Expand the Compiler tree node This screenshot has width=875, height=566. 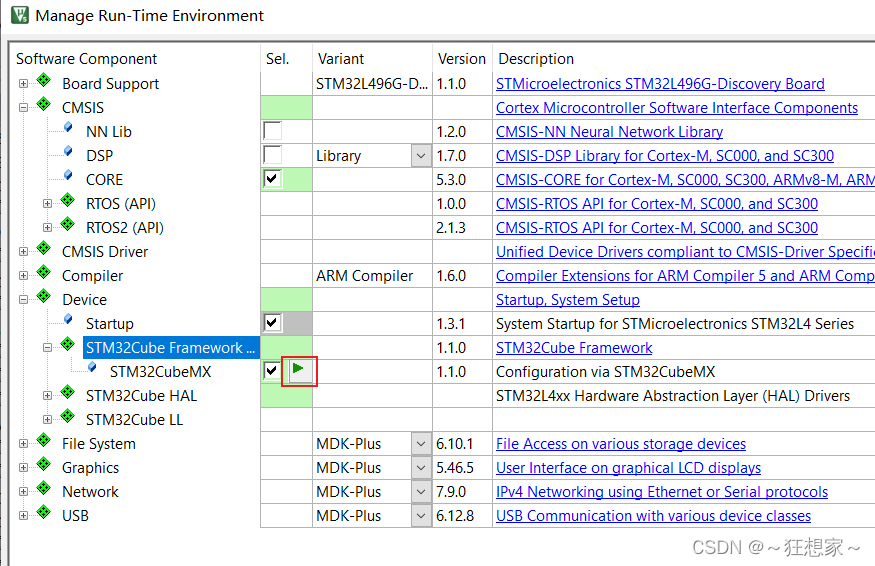pyautogui.click(x=23, y=276)
